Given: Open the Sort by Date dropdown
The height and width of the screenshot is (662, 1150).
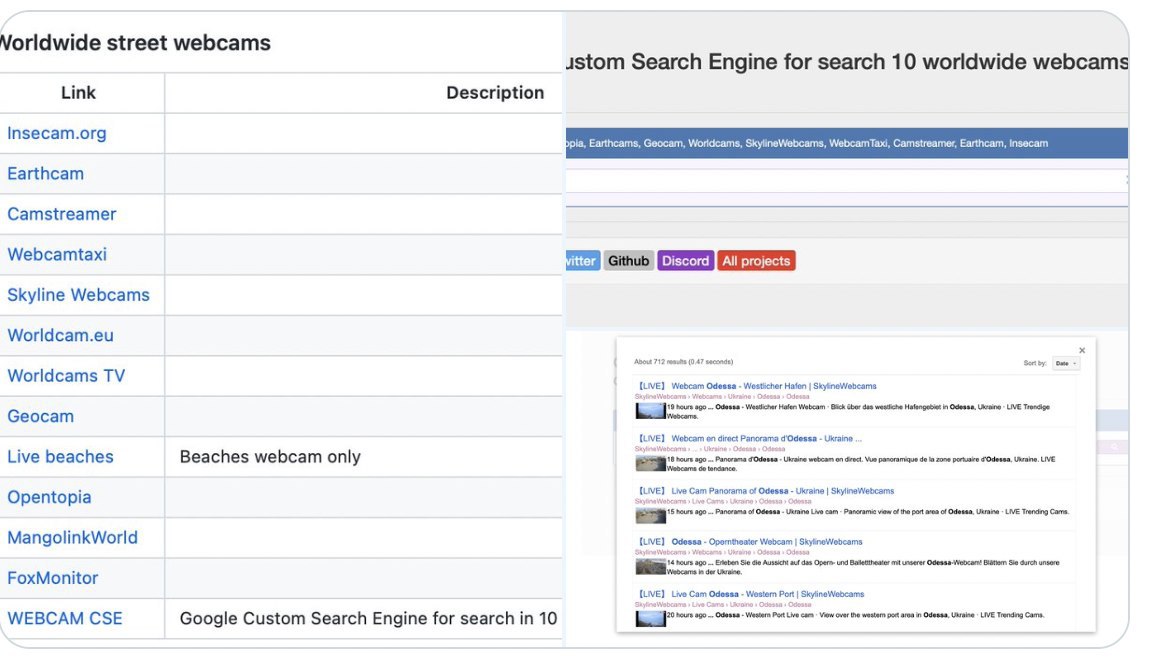Looking at the screenshot, I should pos(1062,361).
